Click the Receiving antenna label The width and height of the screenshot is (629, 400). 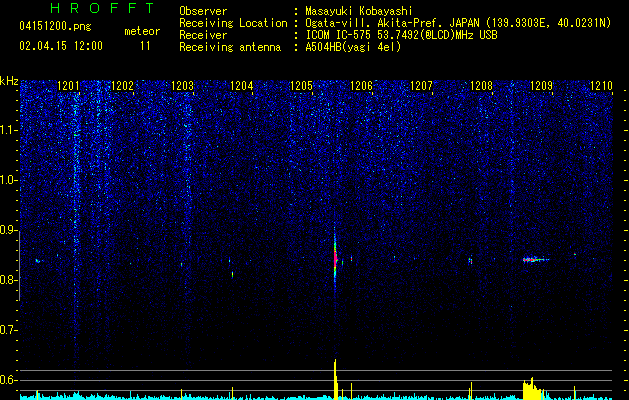230,47
